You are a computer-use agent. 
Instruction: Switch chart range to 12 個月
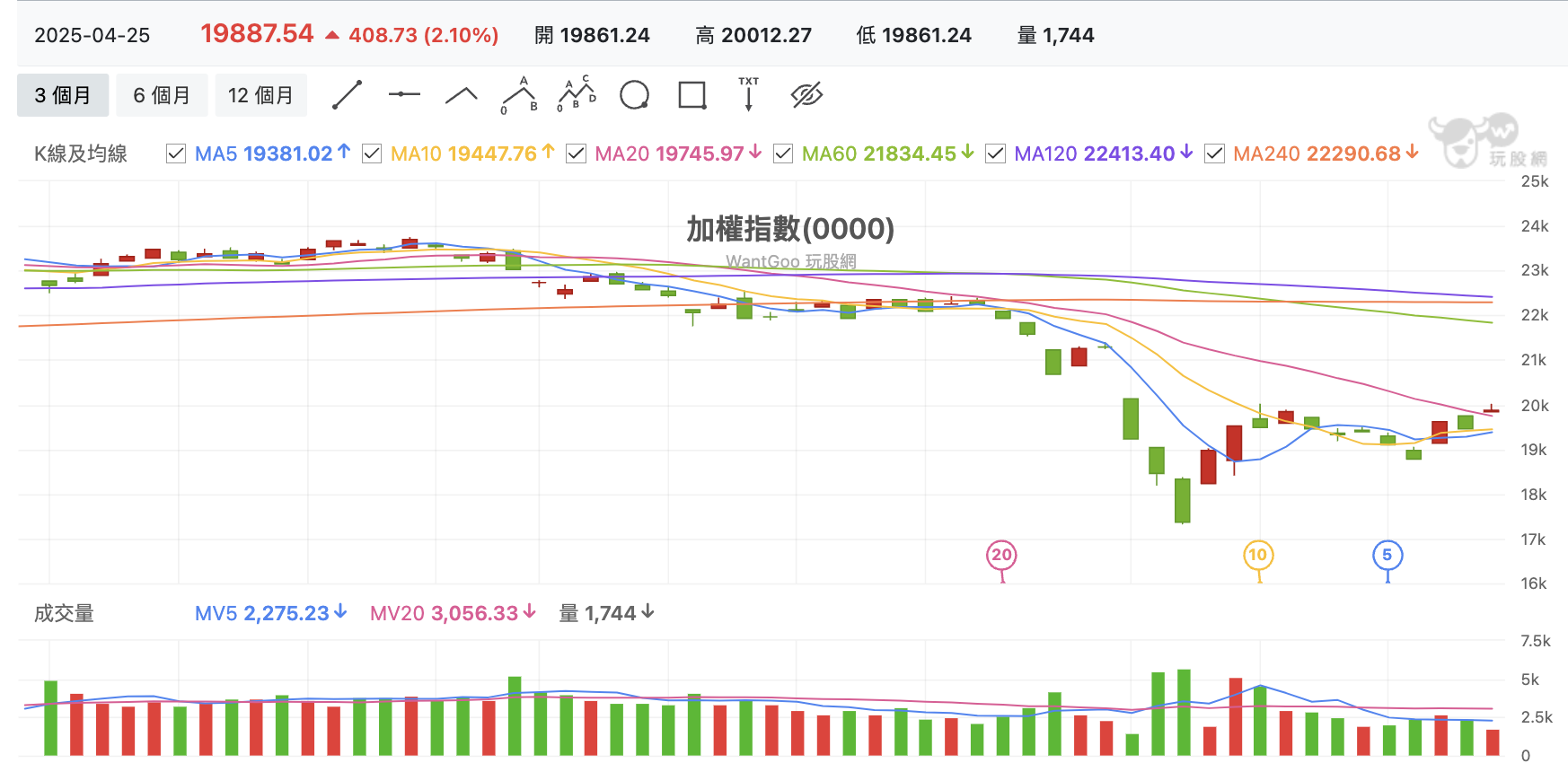(260, 95)
